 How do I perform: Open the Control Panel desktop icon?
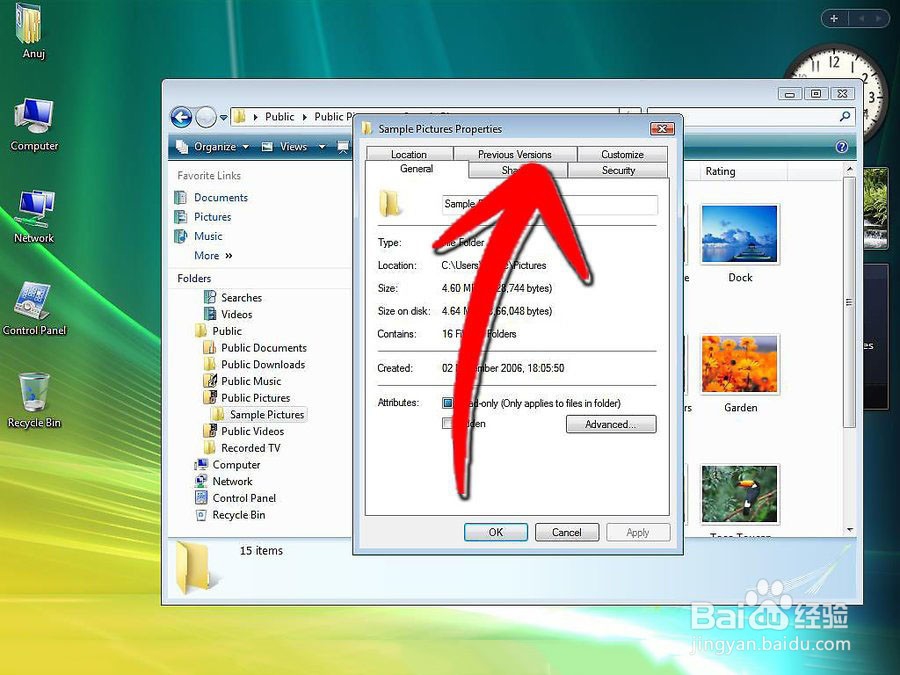(34, 309)
